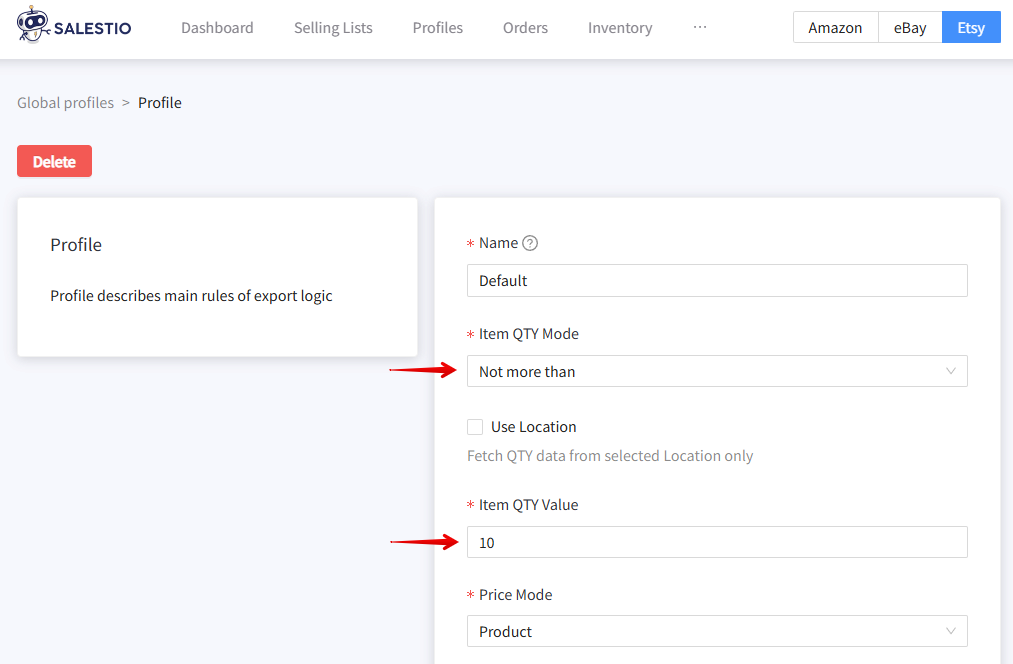Open the Profiles menu item

pyautogui.click(x=437, y=28)
